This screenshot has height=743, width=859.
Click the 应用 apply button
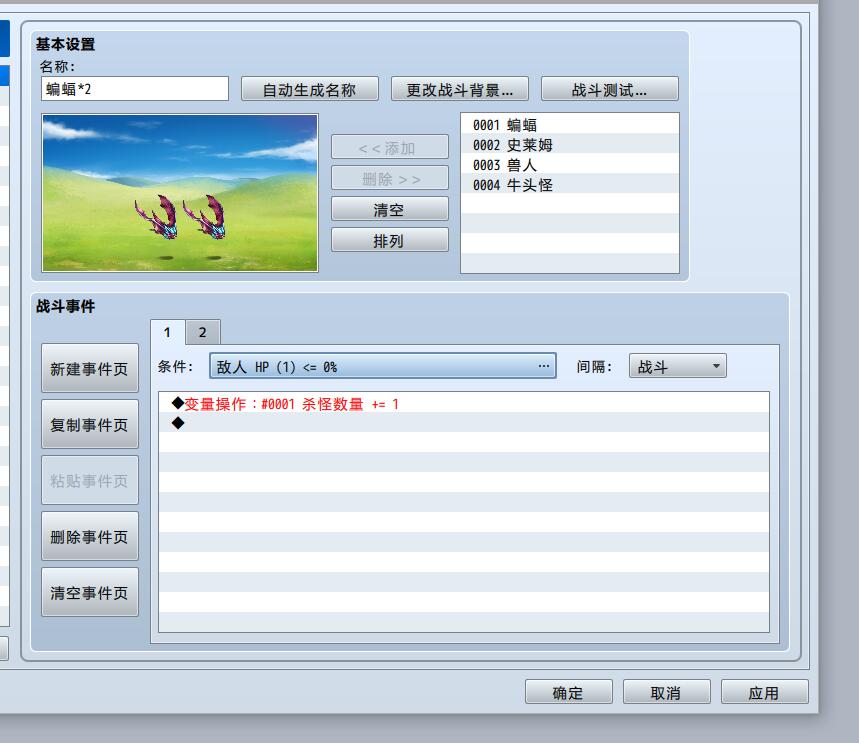(x=764, y=692)
